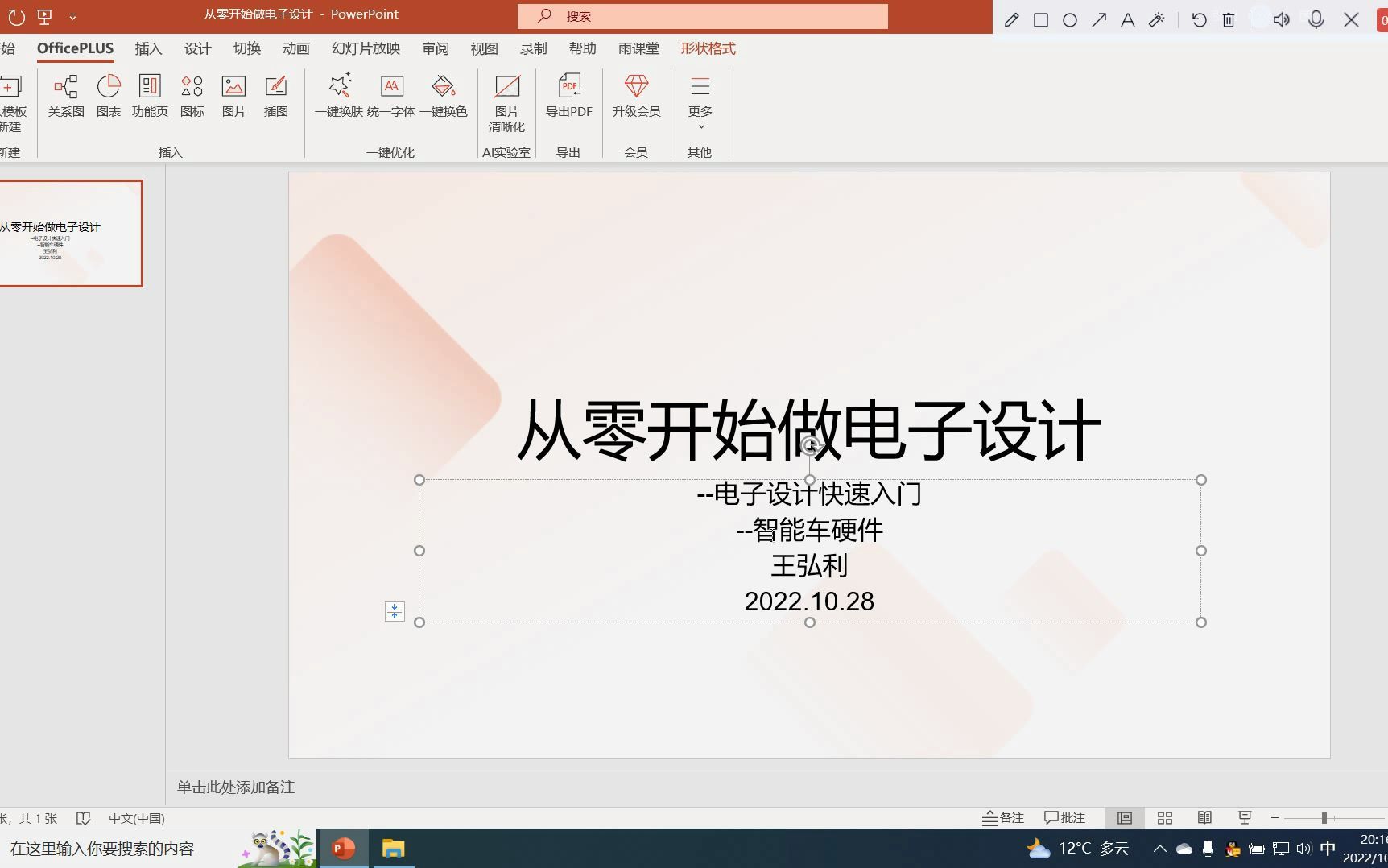
Task: Open the 帮助 help tab
Action: click(x=583, y=48)
